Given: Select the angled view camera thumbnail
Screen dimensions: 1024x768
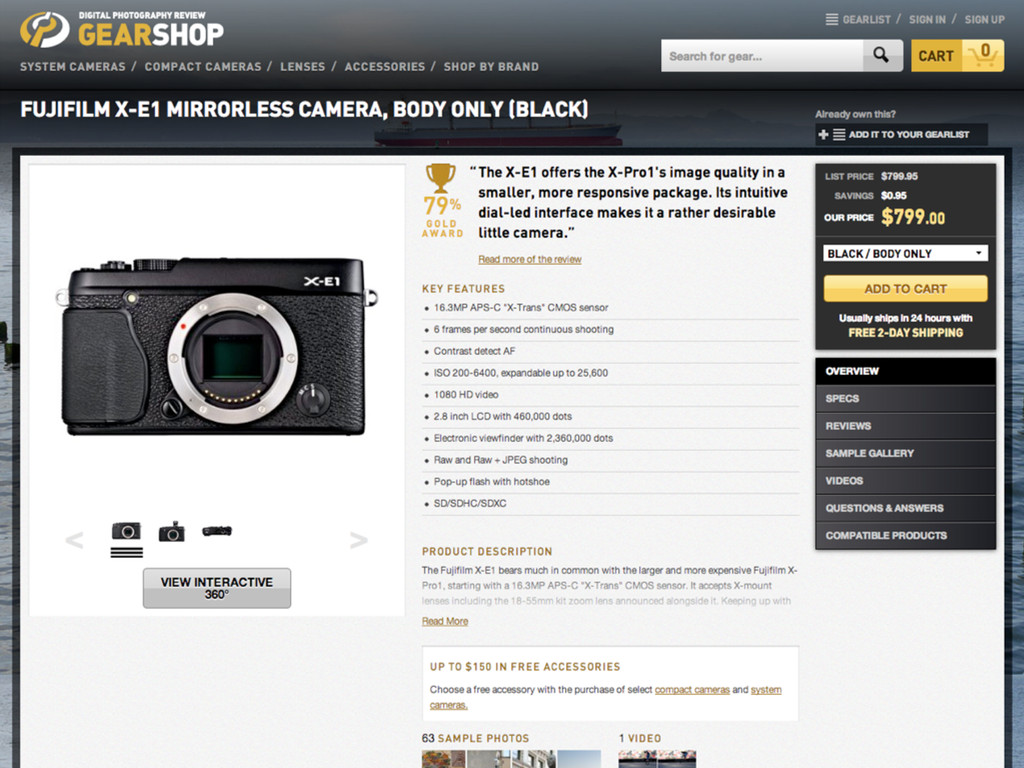Looking at the screenshot, I should [172, 532].
